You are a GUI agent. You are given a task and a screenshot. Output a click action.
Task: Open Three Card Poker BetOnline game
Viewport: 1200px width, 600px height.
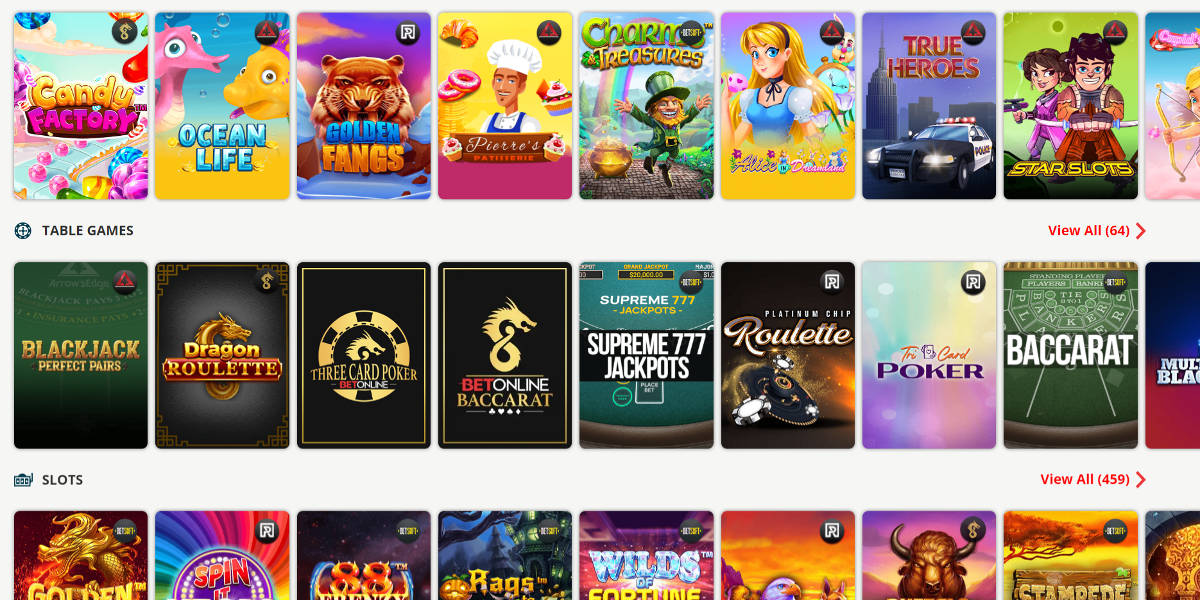(x=364, y=355)
